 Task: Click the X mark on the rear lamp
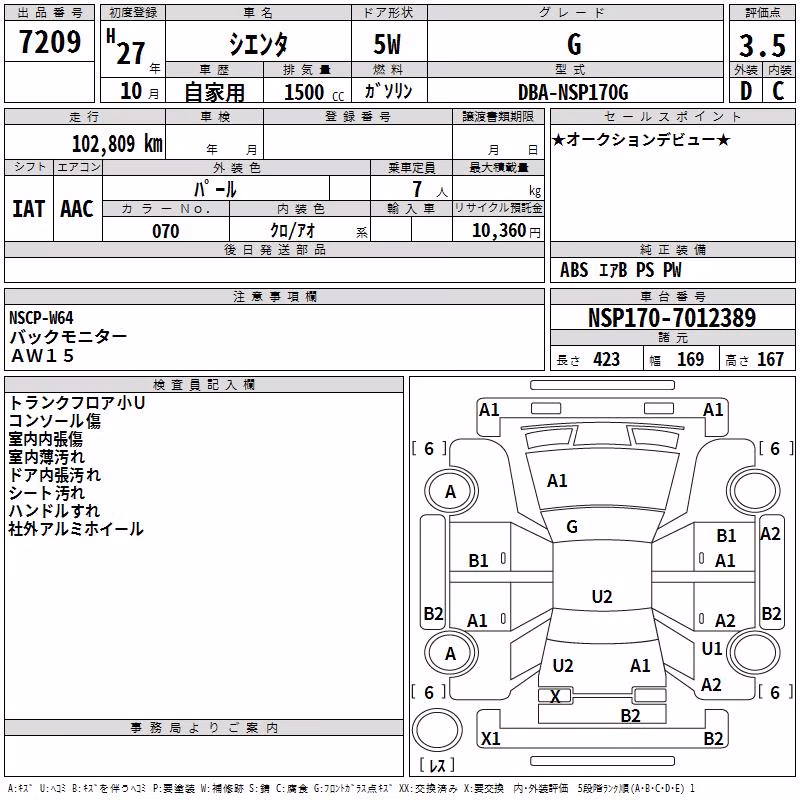[x=555, y=696]
